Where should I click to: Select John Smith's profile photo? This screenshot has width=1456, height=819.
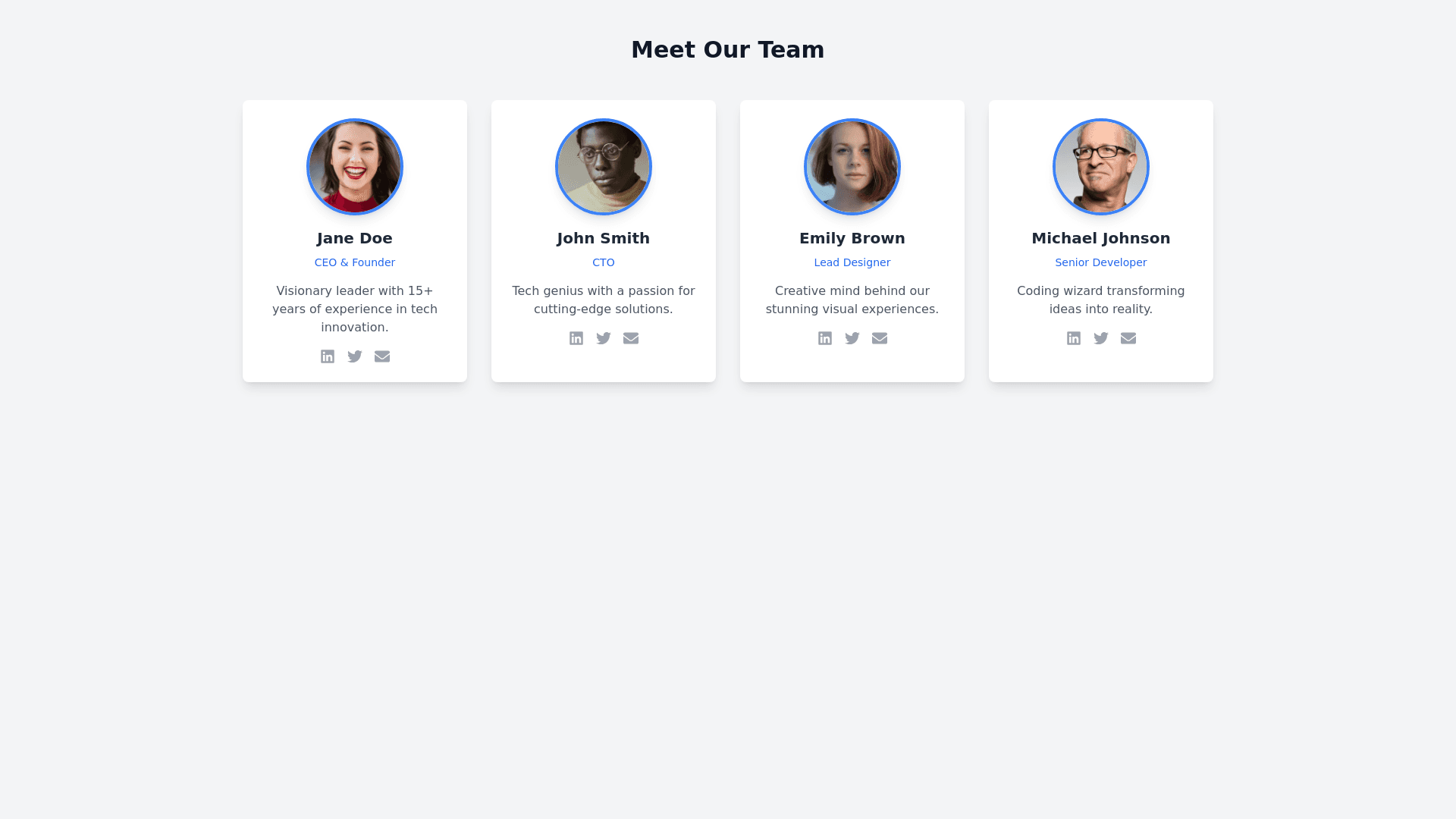604,167
